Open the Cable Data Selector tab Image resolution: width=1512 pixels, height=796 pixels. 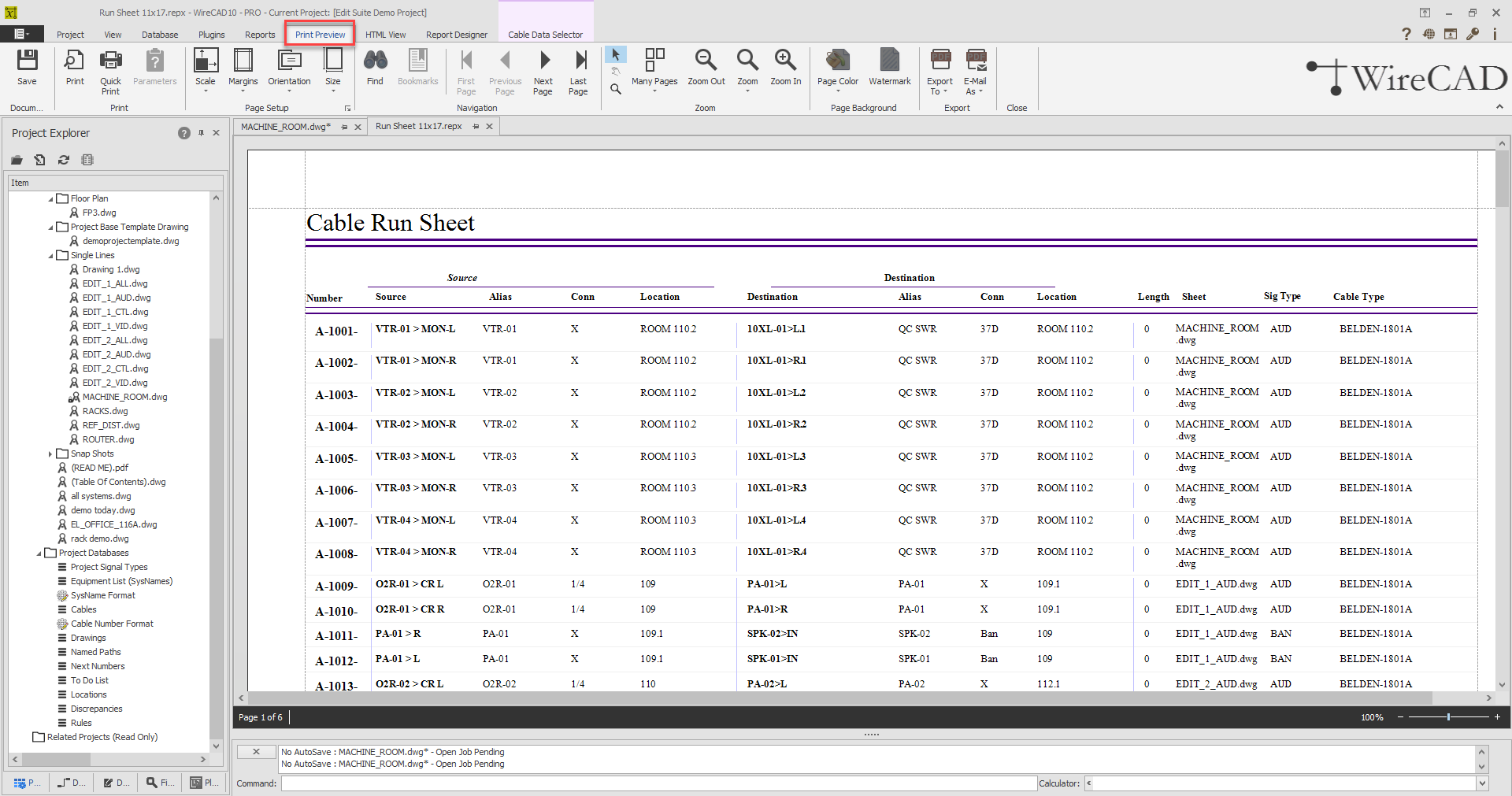(546, 35)
